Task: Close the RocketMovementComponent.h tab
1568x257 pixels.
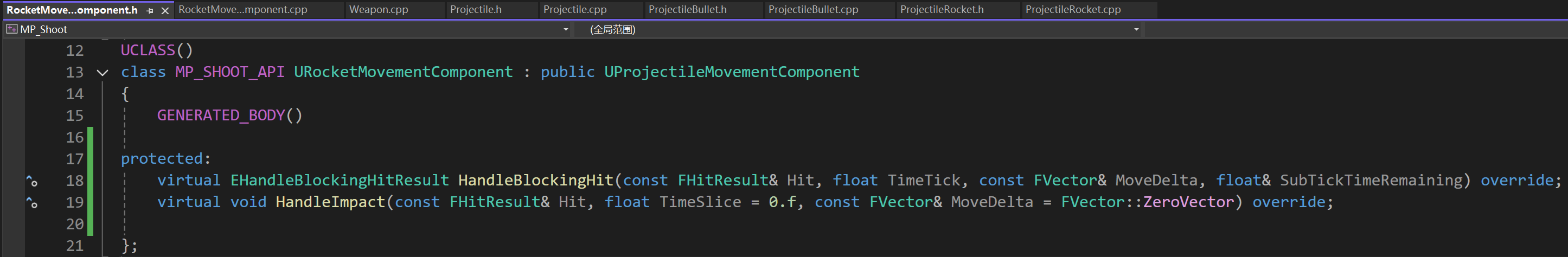Action: tap(164, 10)
